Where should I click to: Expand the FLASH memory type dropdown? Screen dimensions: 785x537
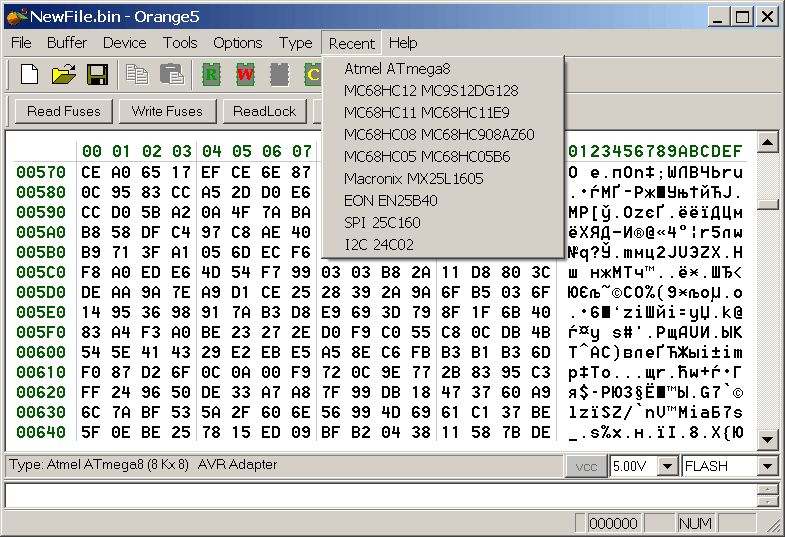pyautogui.click(x=767, y=467)
